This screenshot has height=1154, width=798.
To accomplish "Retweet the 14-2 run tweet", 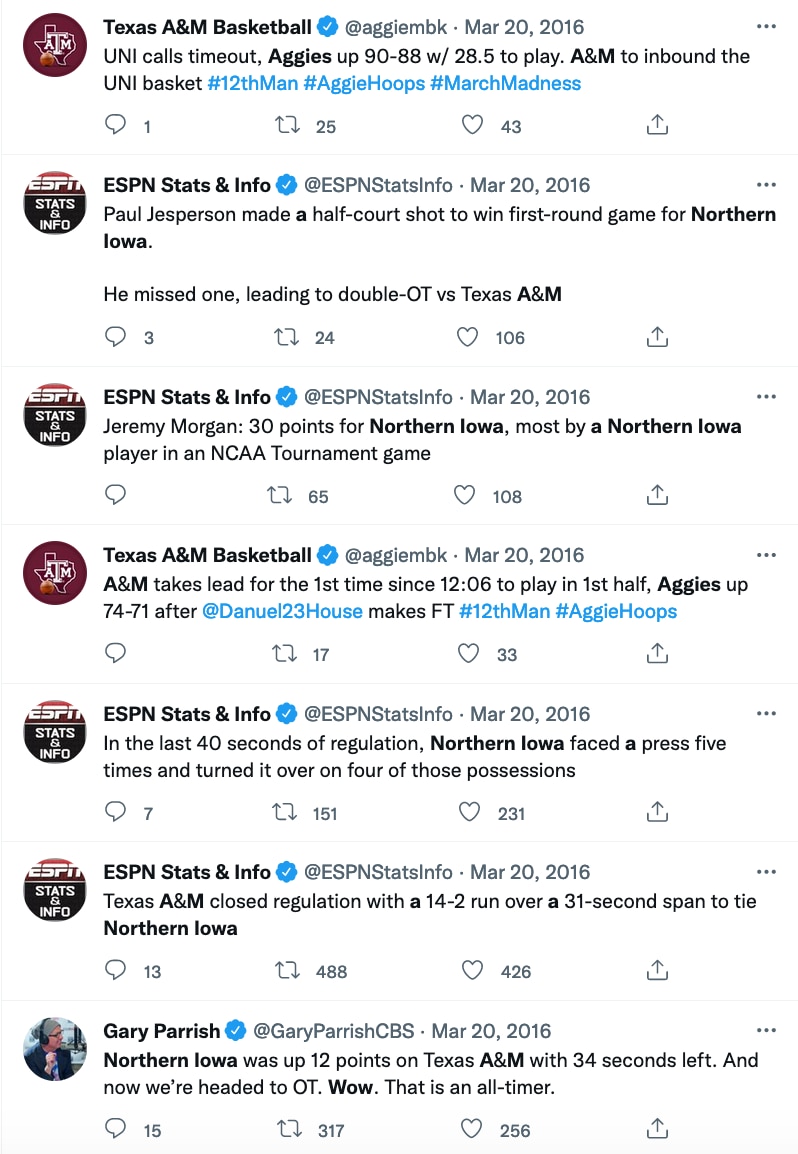I will pos(287,971).
